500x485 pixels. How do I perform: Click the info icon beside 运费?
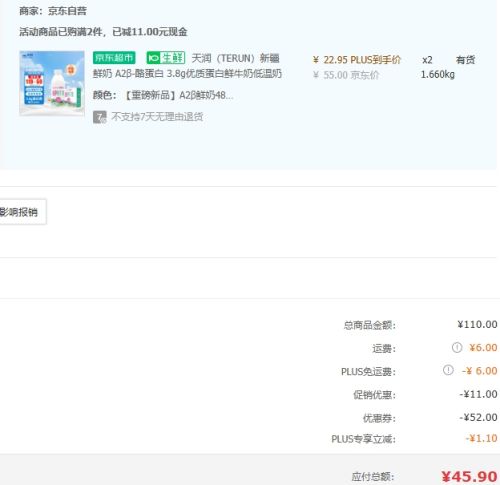coord(457,348)
